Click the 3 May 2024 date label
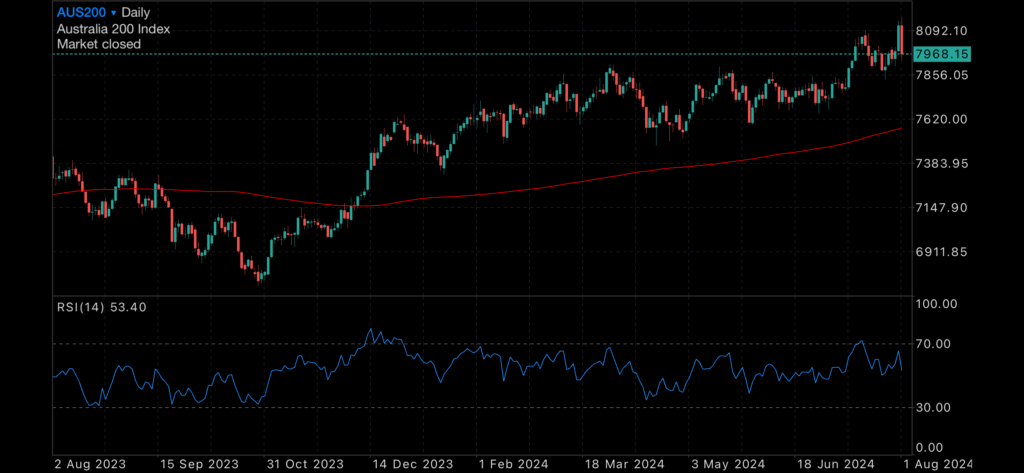The width and height of the screenshot is (1024, 473). [x=727, y=463]
